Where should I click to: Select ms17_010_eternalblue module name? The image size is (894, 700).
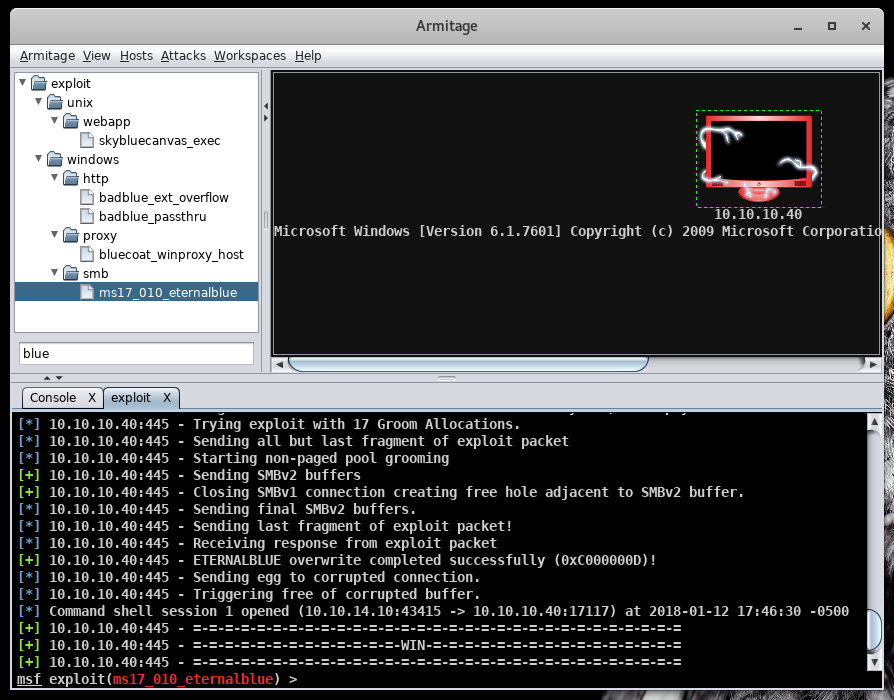click(168, 292)
